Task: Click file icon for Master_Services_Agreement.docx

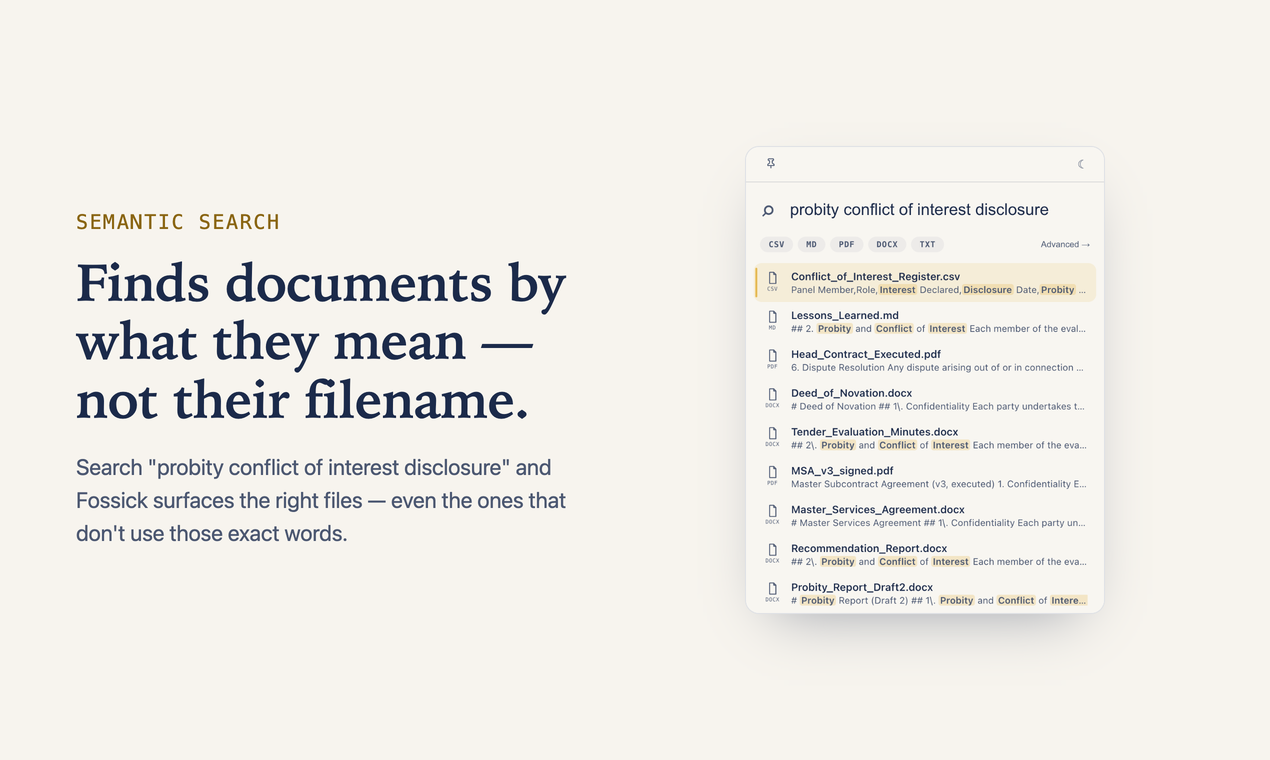Action: pos(772,512)
